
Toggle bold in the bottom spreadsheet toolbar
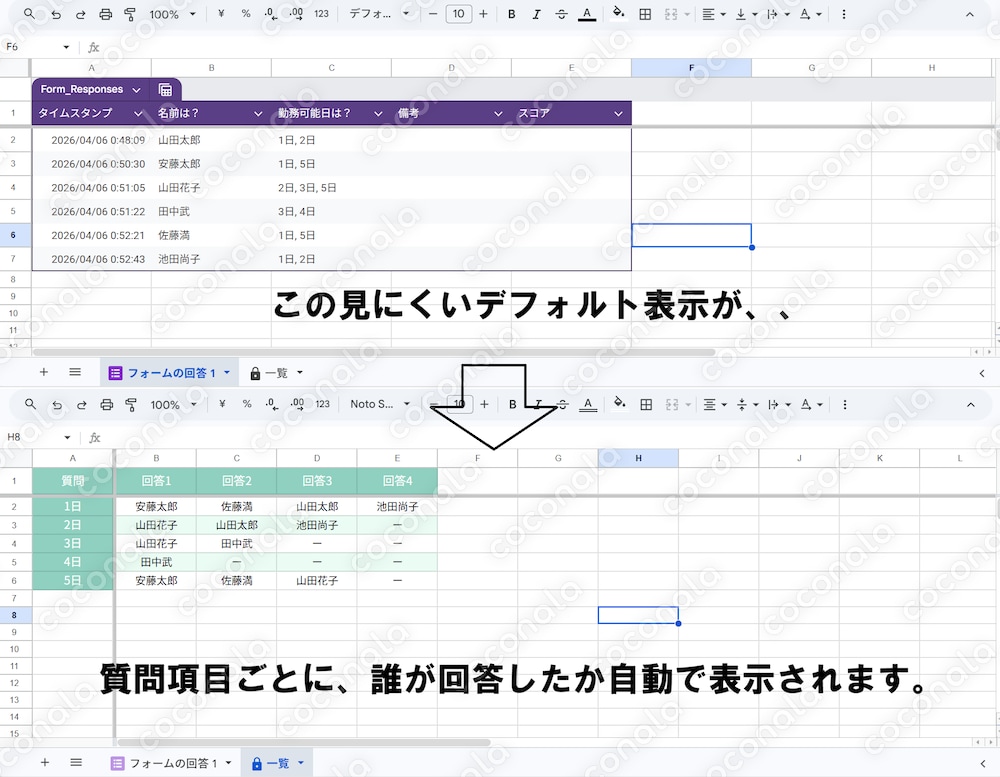coord(512,404)
